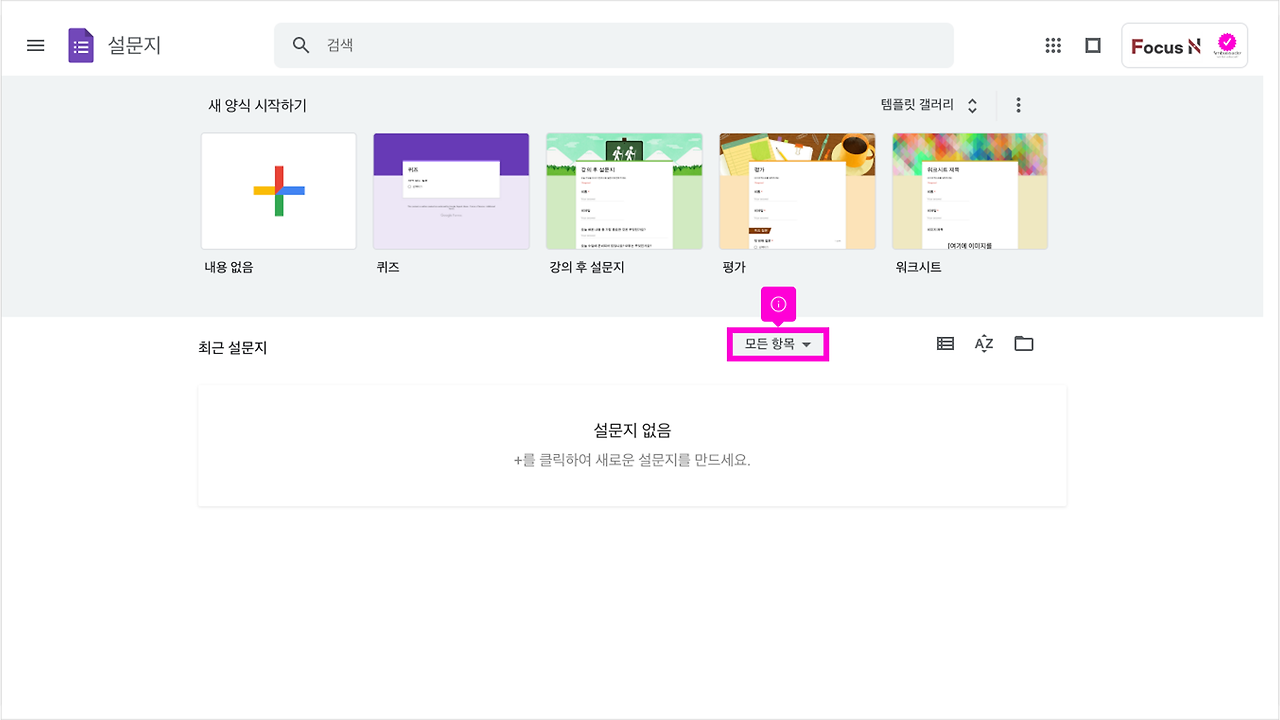Expand the template gallery chevron
Viewport: 1280px width, 720px height.
click(970, 104)
